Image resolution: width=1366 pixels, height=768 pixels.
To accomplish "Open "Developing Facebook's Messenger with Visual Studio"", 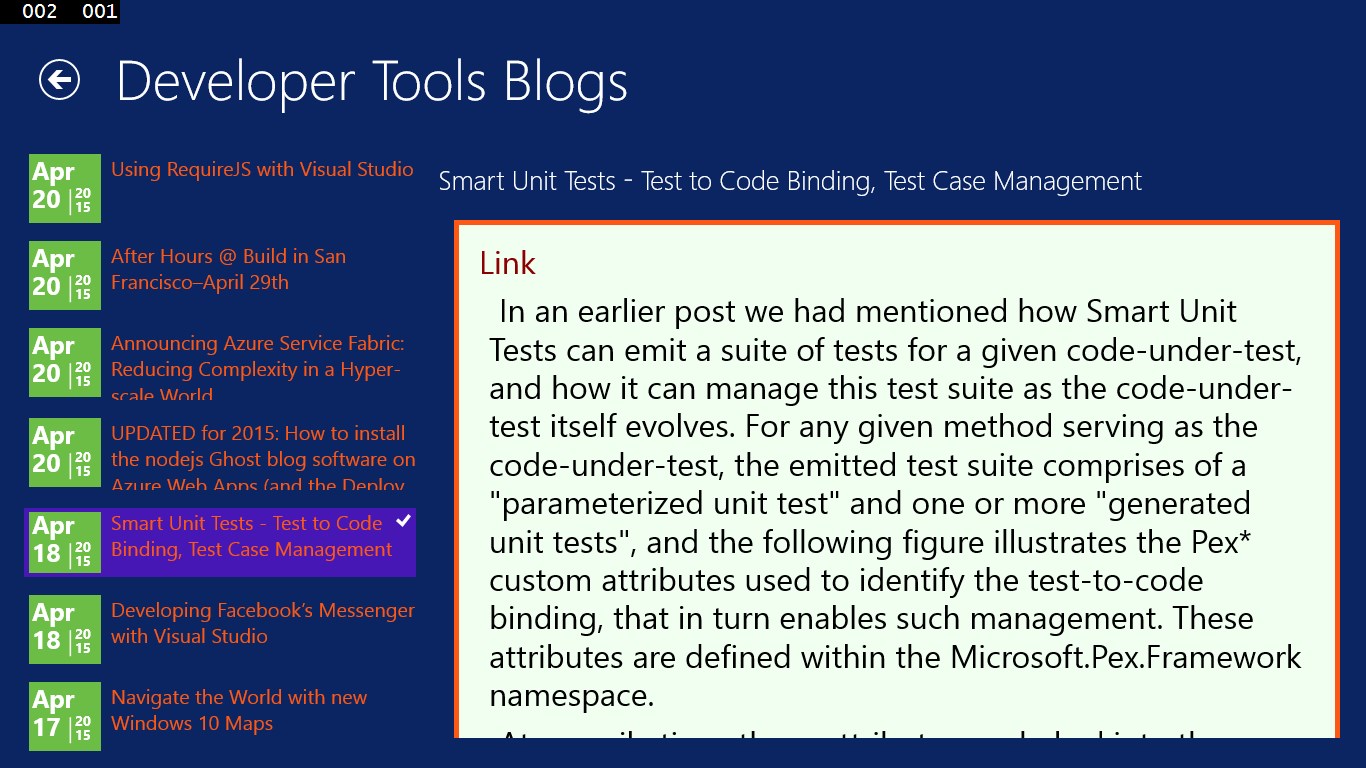I will coord(262,622).
